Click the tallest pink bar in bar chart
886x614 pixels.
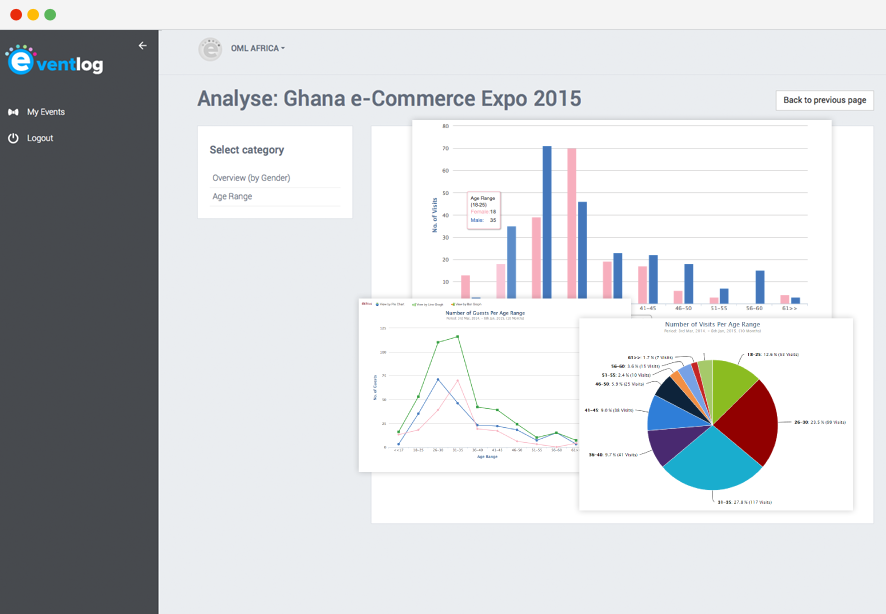tap(572, 223)
